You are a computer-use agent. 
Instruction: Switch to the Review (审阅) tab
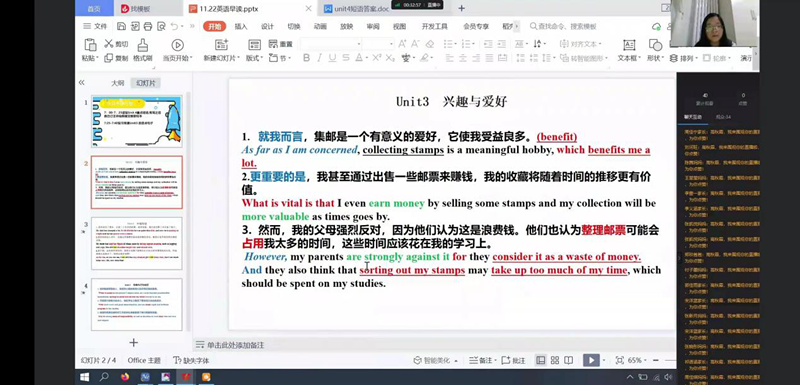373,27
